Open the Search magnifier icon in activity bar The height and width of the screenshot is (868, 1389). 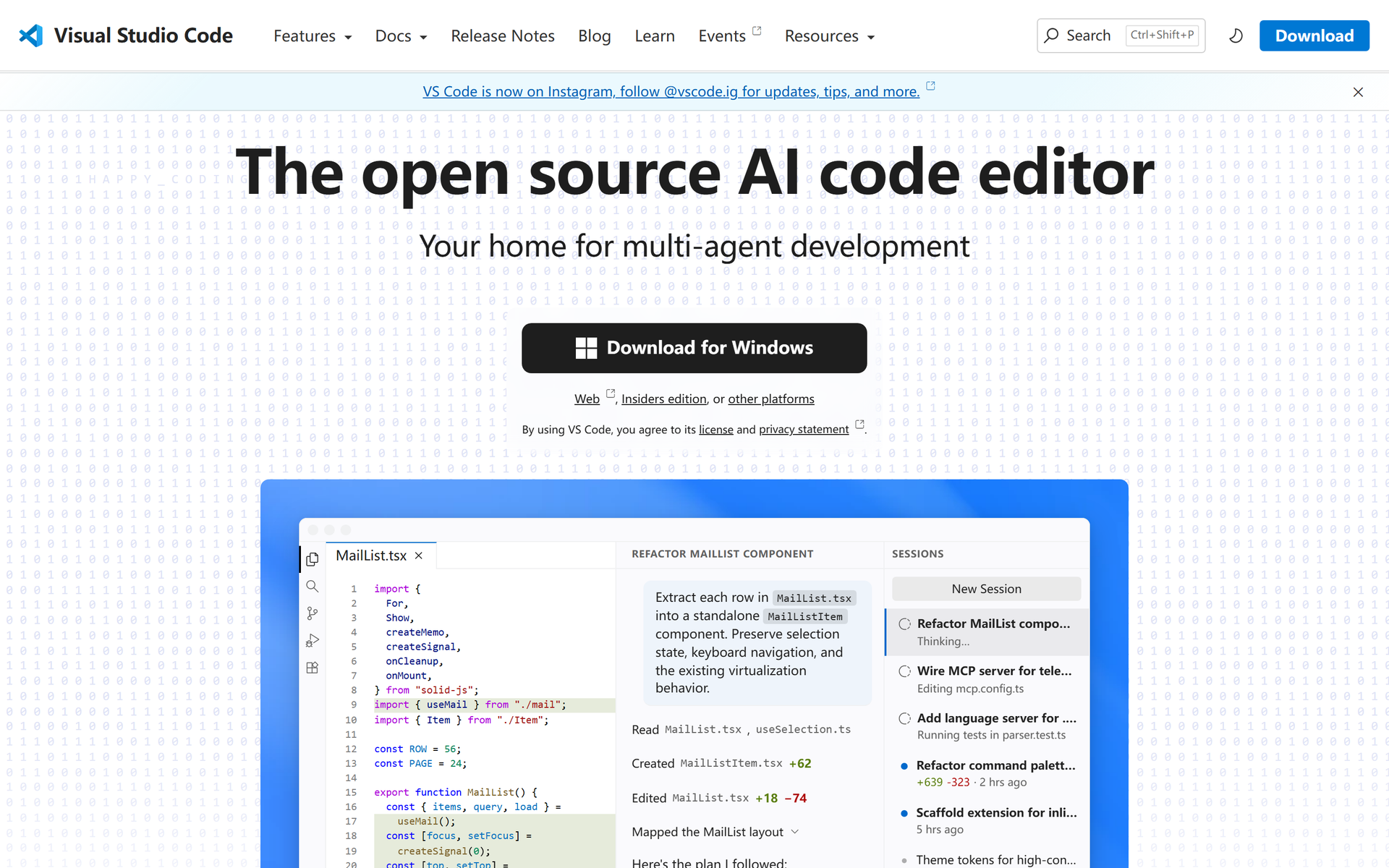[x=312, y=586]
